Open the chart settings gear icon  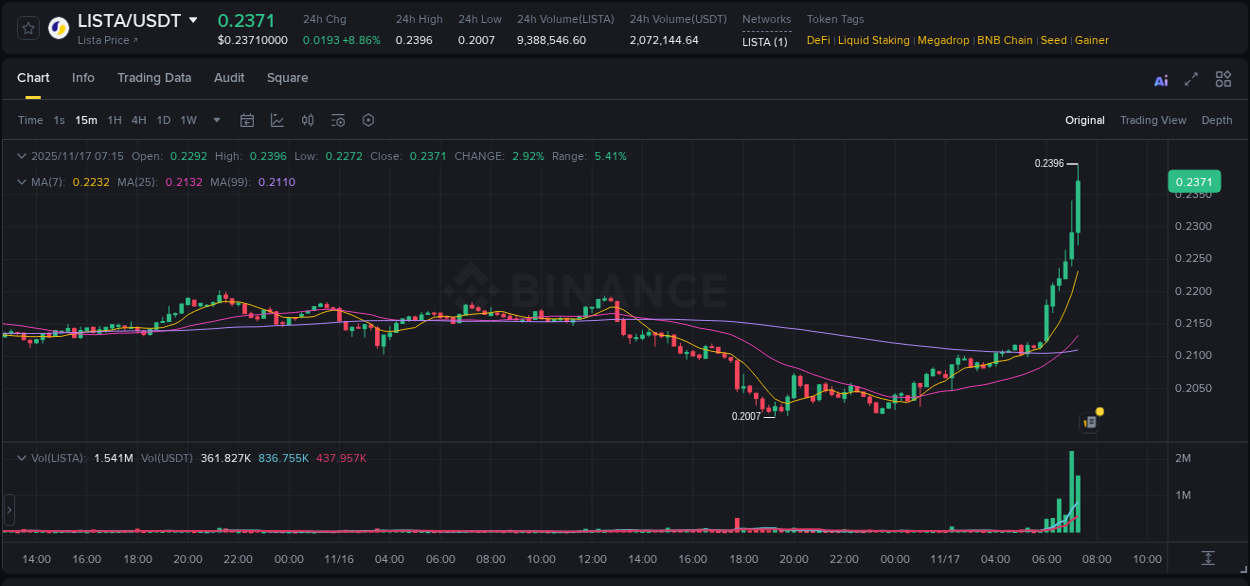367,120
